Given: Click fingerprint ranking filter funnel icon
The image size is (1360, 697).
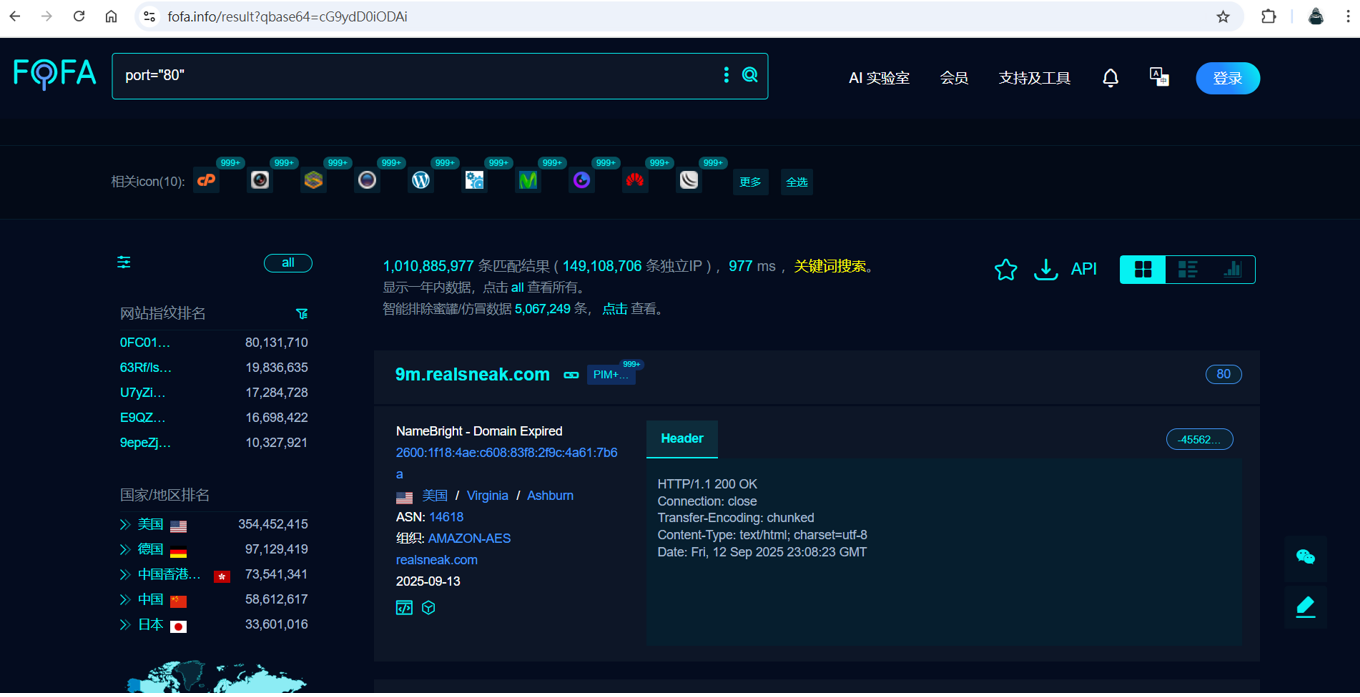Looking at the screenshot, I should 302,314.
